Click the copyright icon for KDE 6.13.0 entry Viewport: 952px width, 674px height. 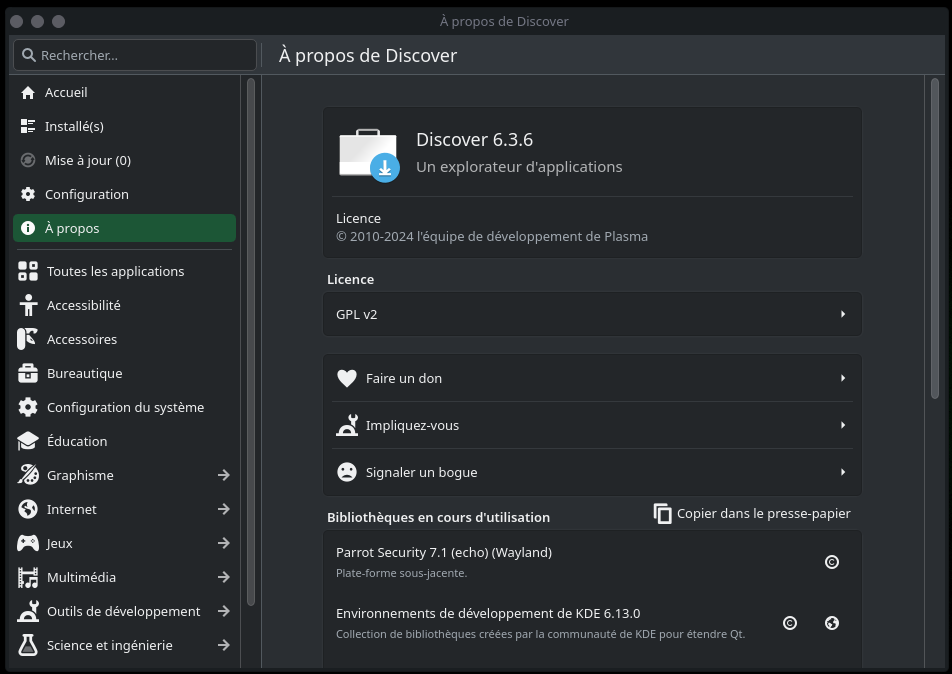pos(789,623)
